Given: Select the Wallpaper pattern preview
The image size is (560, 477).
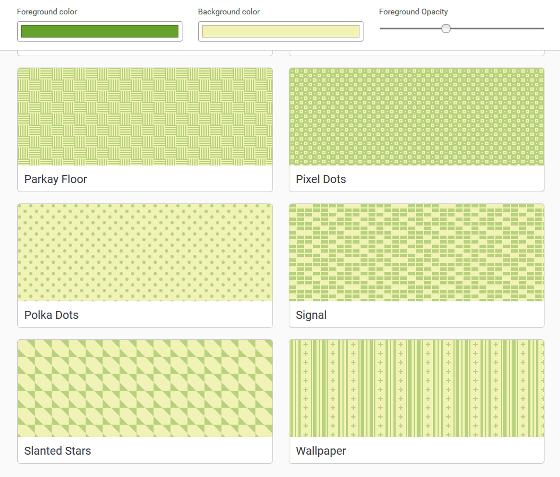Looking at the screenshot, I should click(417, 388).
